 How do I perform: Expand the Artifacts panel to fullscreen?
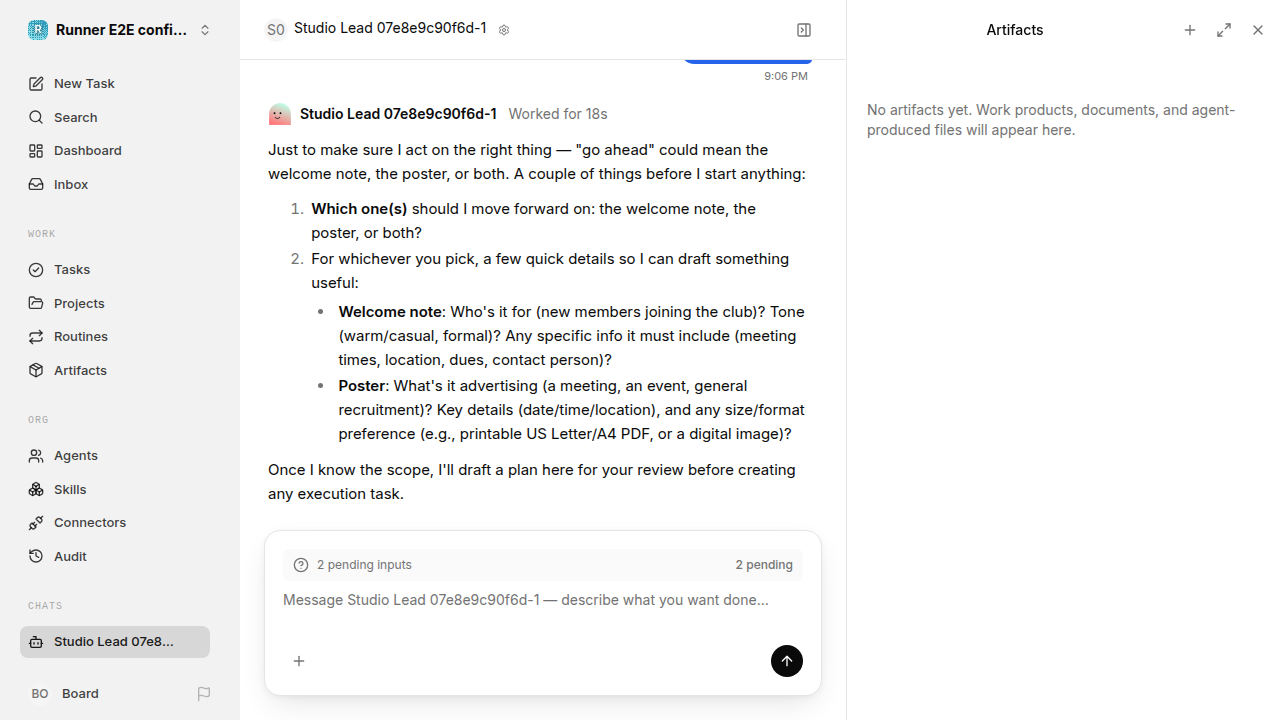click(1224, 30)
